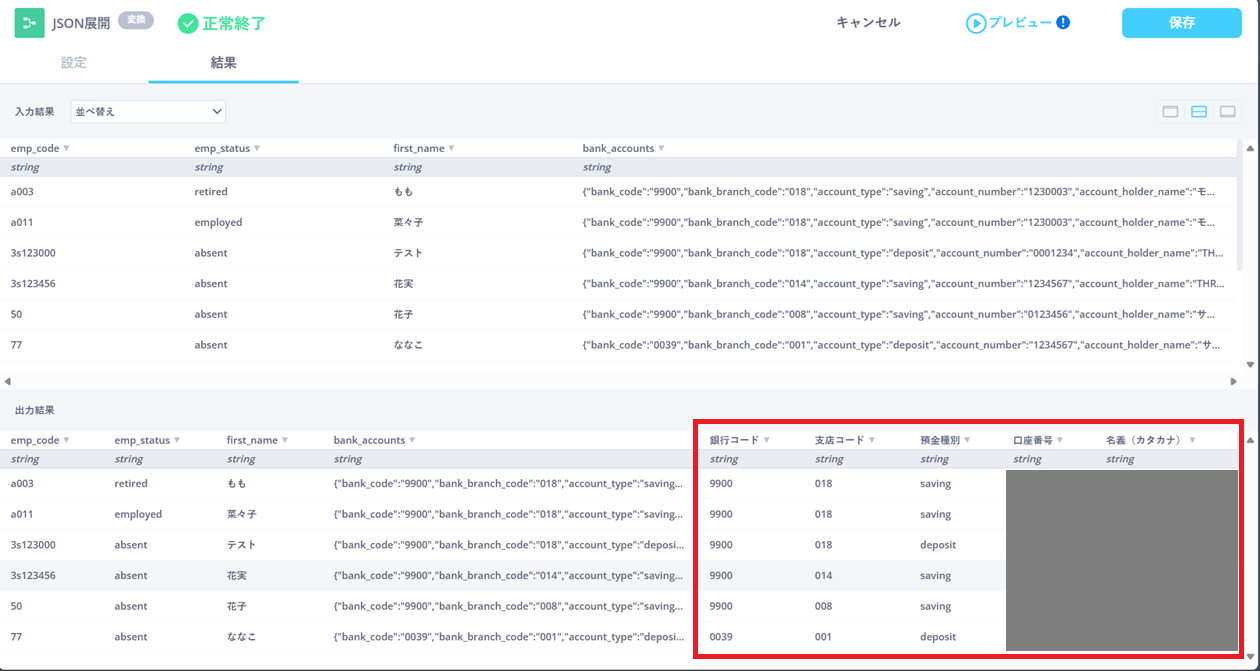1260x671 pixels.
Task: Click the blue info icon beside プレビュー
Action: point(1062,22)
